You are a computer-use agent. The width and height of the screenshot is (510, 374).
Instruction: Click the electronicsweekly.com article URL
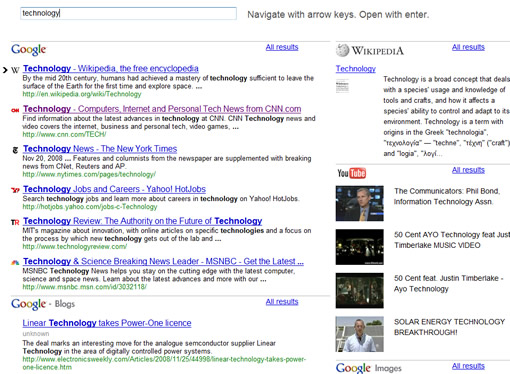tap(164, 363)
